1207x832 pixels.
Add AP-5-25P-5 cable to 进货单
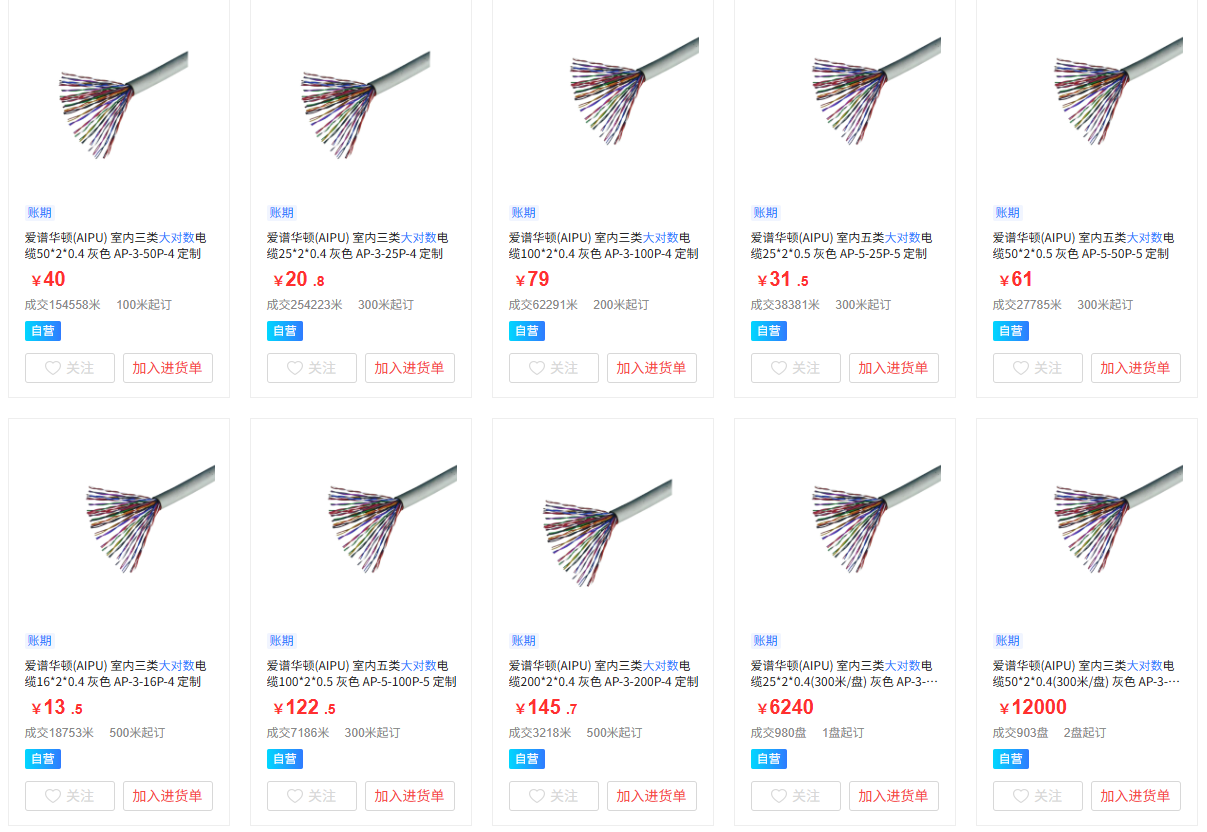894,368
